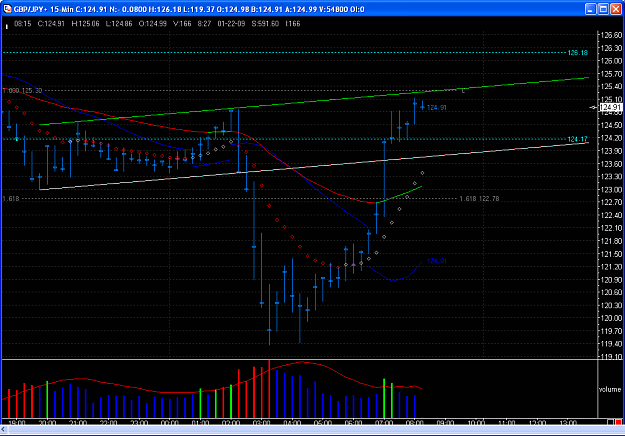Click the 124.91 label beside the lower blue curve
Image resolution: width=625 pixels, height=436 pixels.
coord(437,261)
